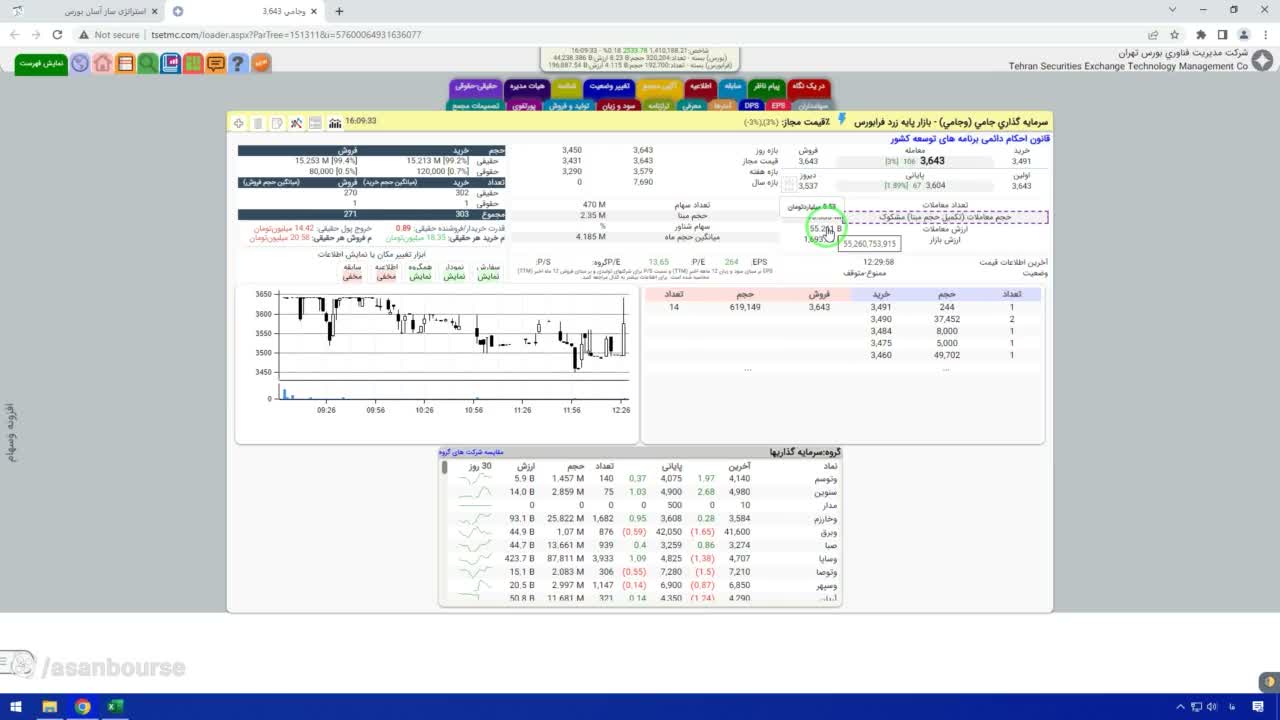Screen dimensions: 1280x720
Task: Open the red EPS tab
Action: (x=777, y=105)
